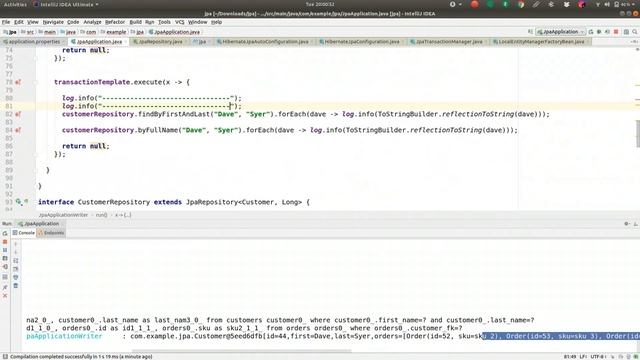The height and width of the screenshot is (360, 640).
Task: Click the Debug icon in the main toolbar
Action: (599, 32)
